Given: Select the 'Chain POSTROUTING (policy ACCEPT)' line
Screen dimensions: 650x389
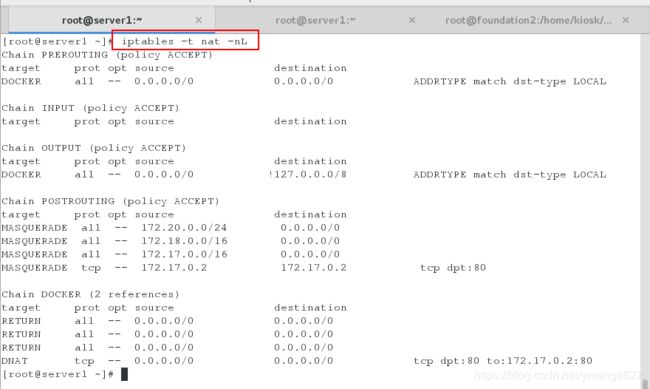Looking at the screenshot, I should tap(110, 201).
